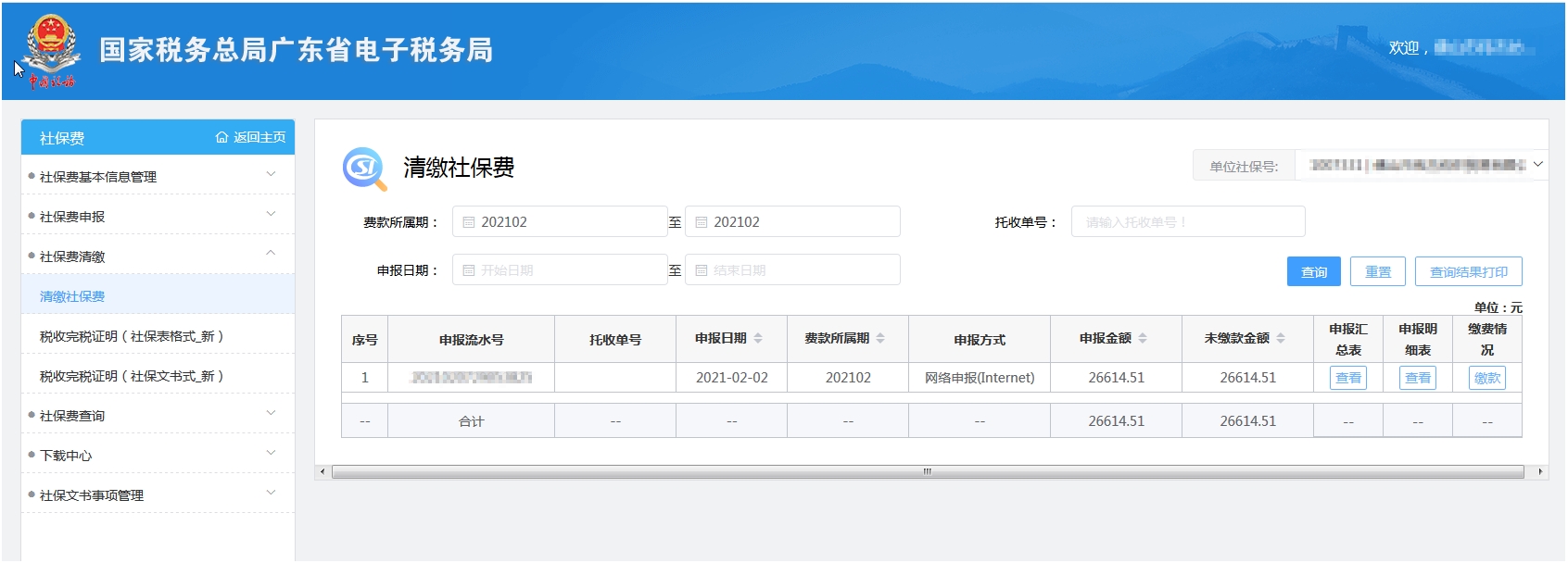Screen dimensions: 1568x563
Task: Click the 清缴社保费 SI magnifier icon
Action: coord(364,169)
